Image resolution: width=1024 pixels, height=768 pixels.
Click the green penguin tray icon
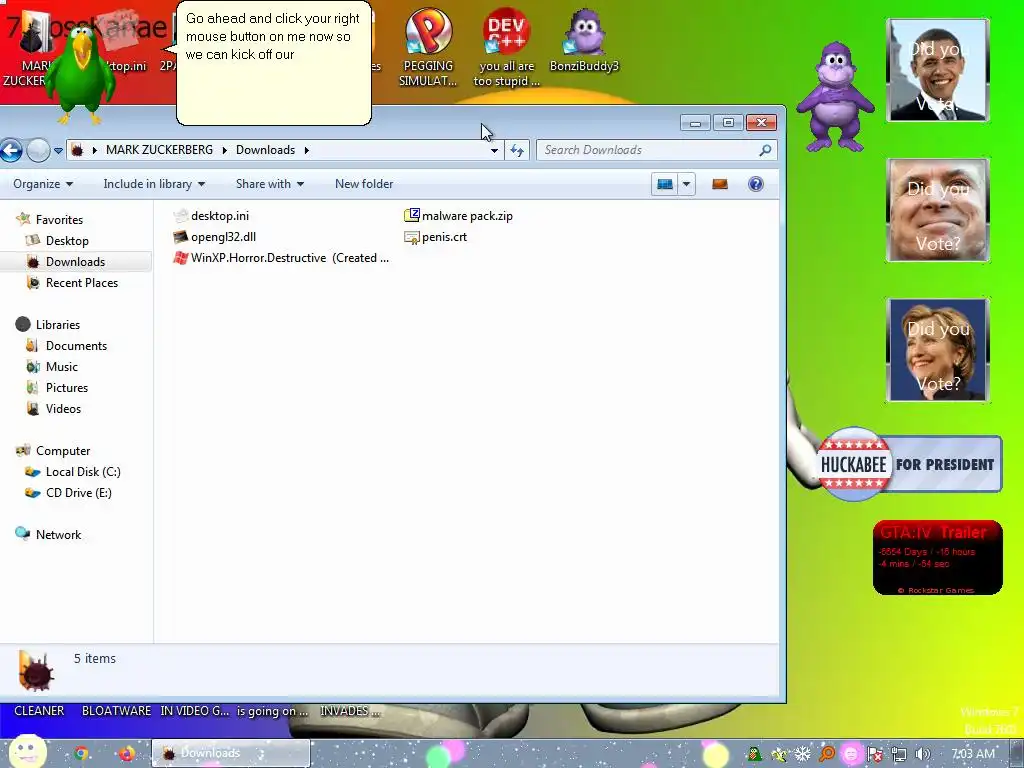pyautogui.click(x=754, y=754)
